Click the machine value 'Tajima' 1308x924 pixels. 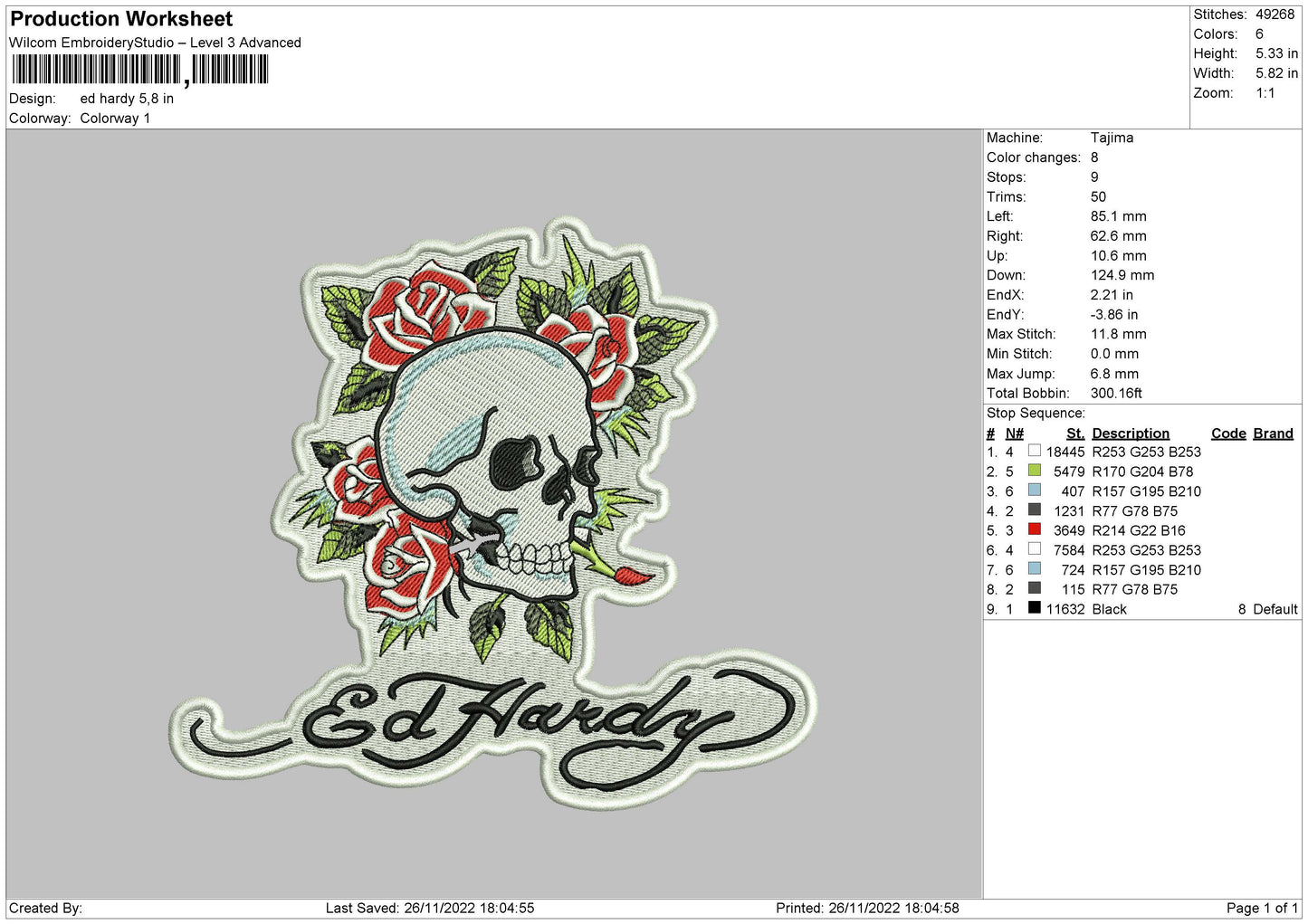tap(1112, 138)
